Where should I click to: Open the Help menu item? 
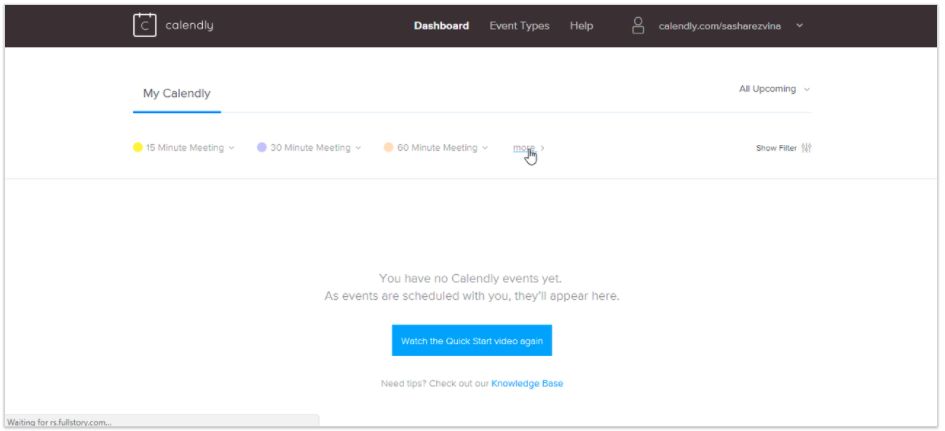581,26
